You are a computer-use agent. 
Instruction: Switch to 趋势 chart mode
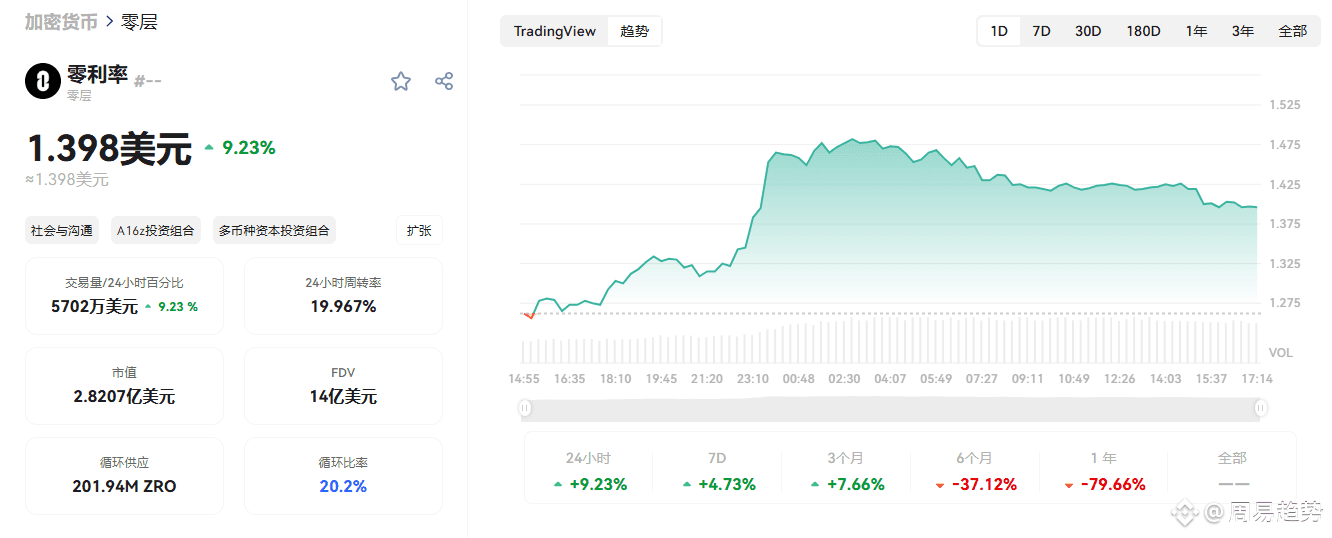click(x=634, y=31)
